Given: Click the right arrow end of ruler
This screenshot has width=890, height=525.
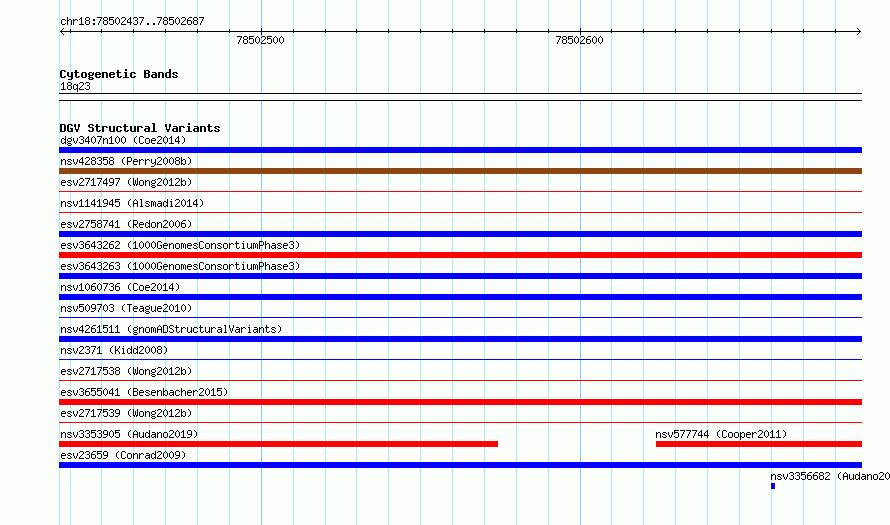Looking at the screenshot, I should (x=859, y=32).
